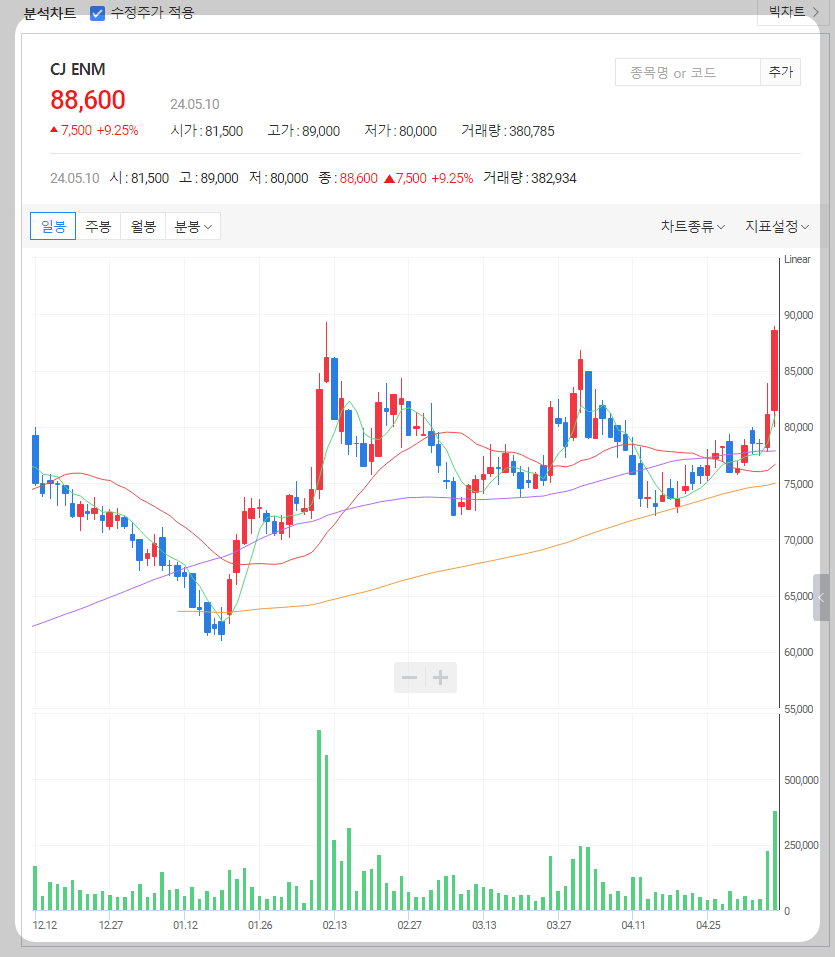Click the 88,600 current price
This screenshot has height=957, width=835.
[x=88, y=100]
